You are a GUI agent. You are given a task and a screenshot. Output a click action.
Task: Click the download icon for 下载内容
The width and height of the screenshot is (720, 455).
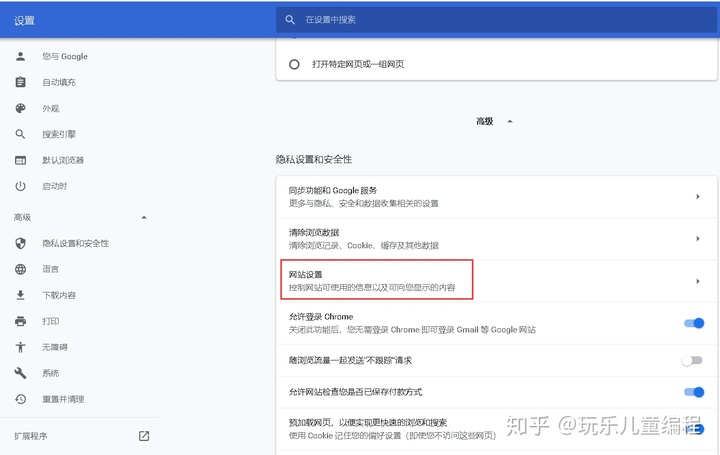(20, 295)
